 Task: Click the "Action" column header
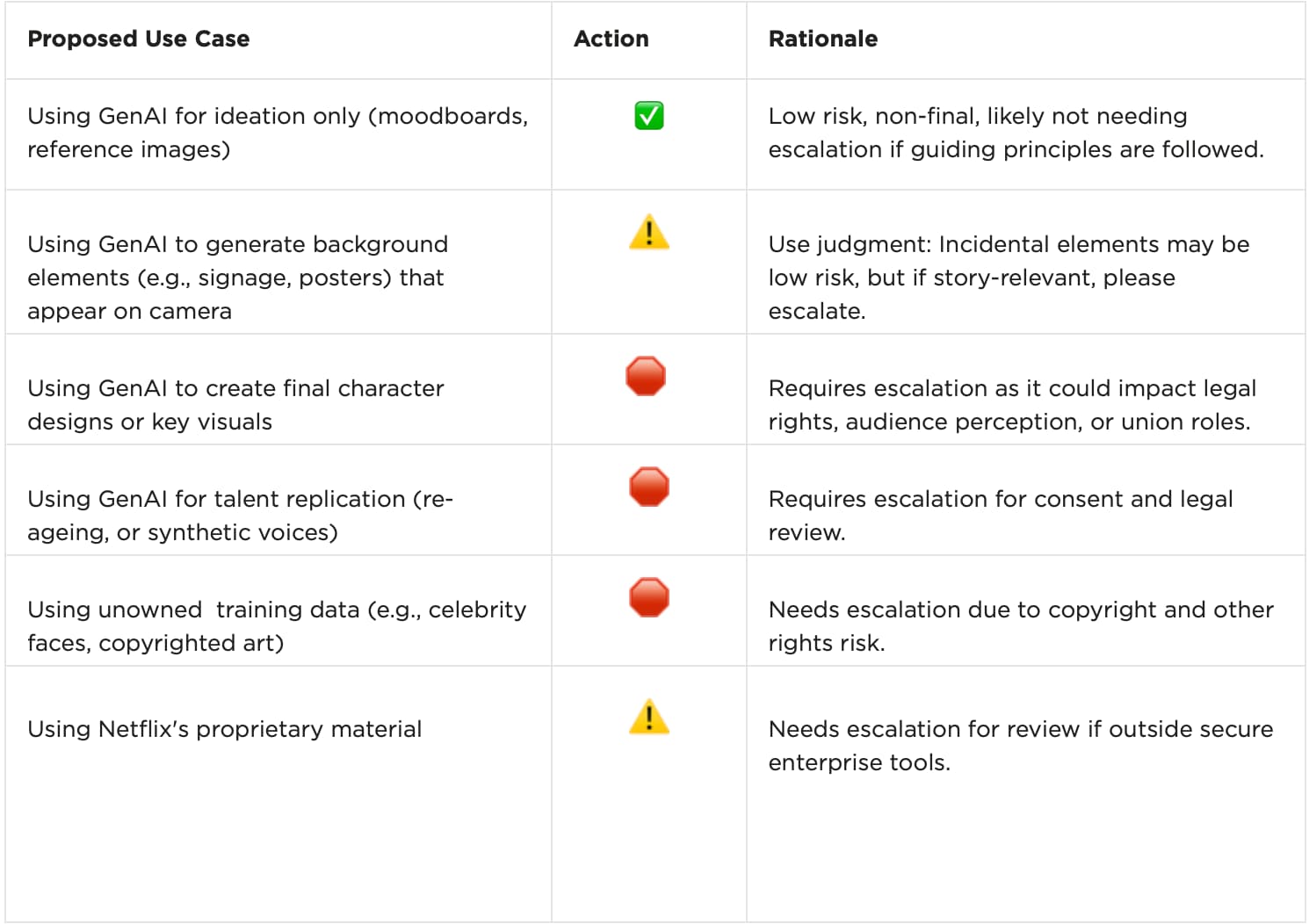click(611, 39)
